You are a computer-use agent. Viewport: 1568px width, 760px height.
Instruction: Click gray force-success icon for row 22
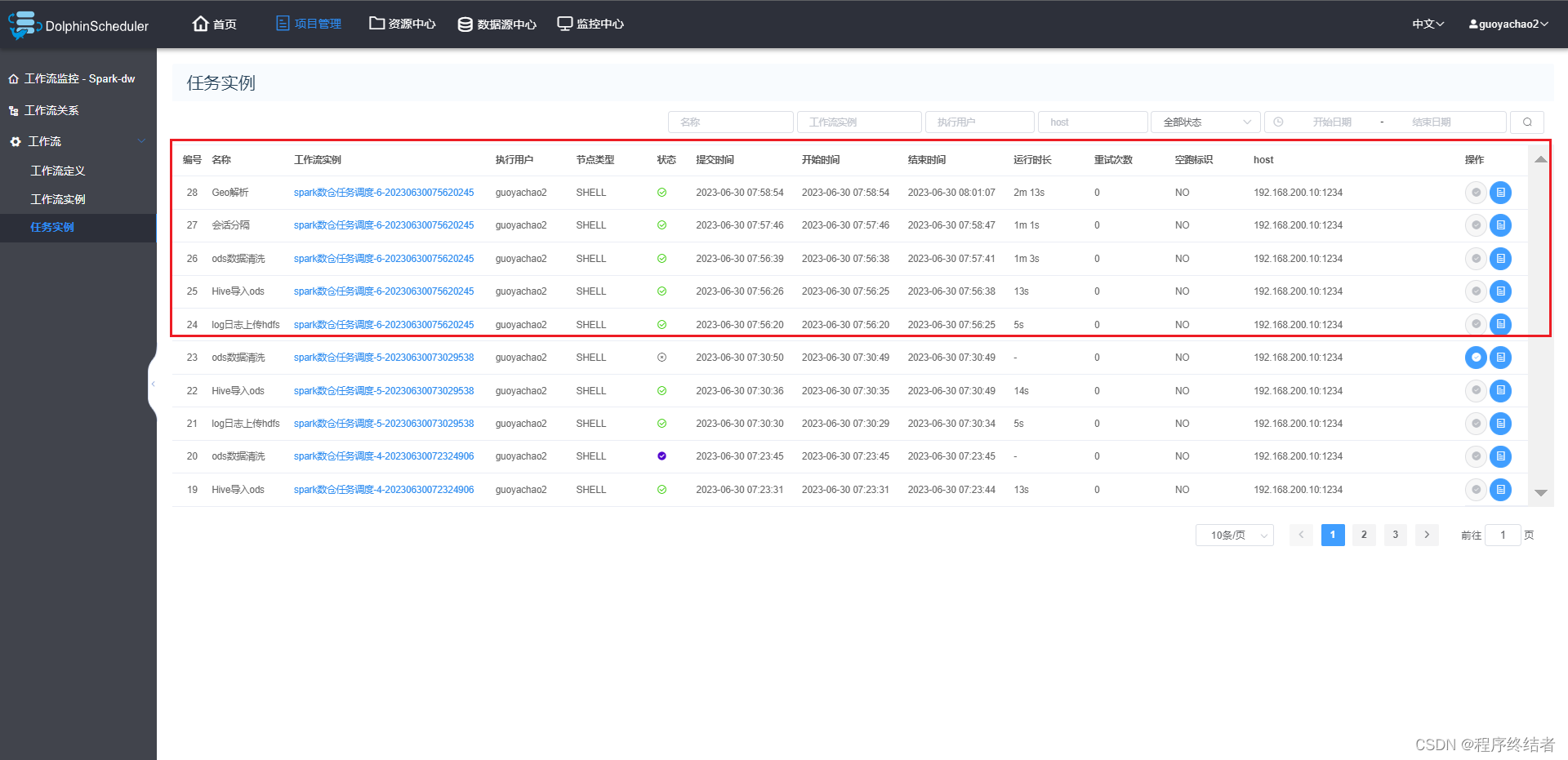pos(1476,391)
